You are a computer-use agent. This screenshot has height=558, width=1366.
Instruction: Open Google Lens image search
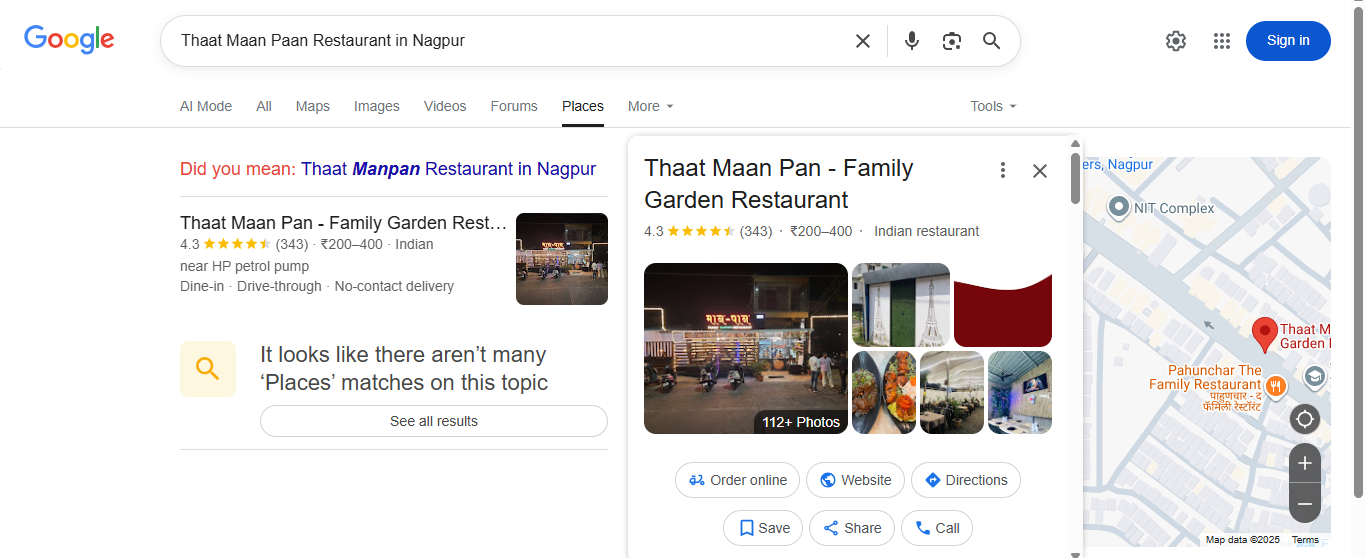click(951, 41)
